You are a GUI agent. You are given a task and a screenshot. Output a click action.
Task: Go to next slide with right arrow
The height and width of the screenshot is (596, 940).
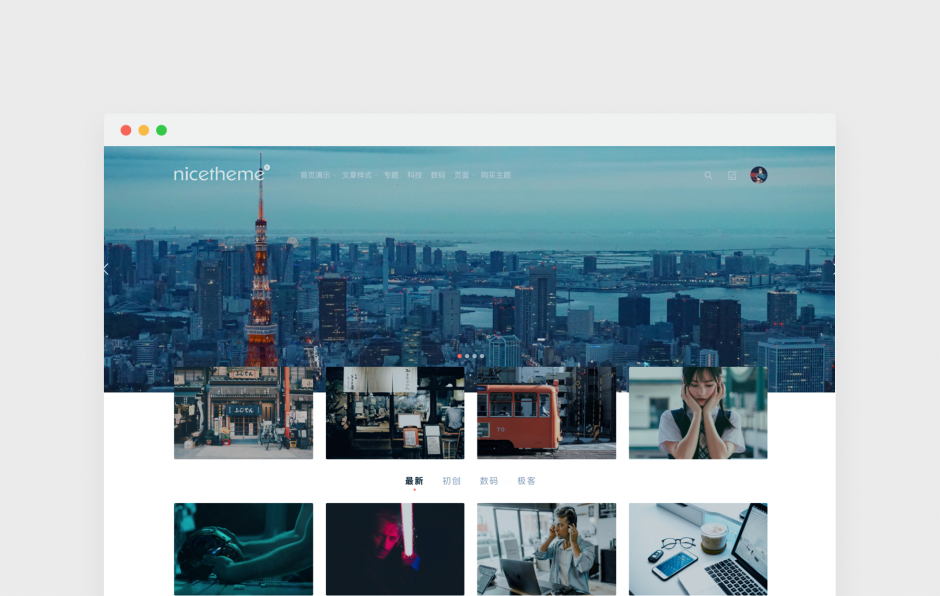(832, 269)
